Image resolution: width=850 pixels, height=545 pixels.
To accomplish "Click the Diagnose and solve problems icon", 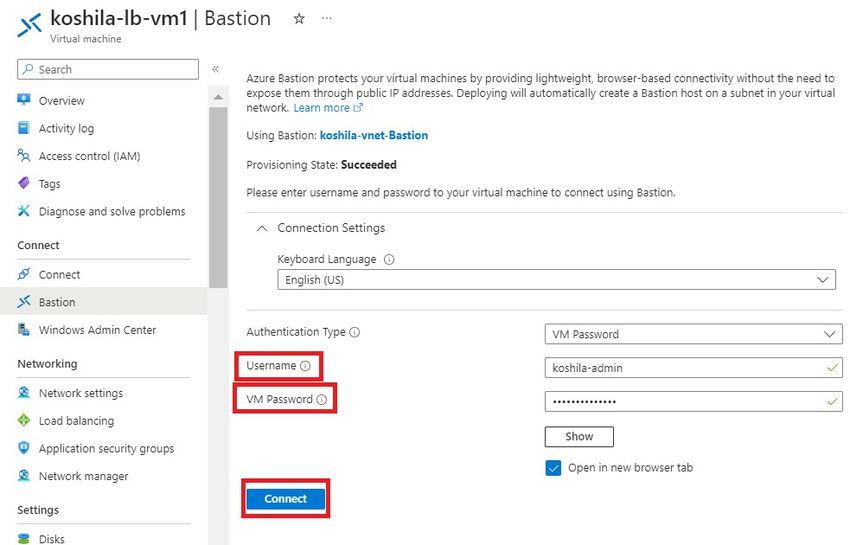I will point(24,212).
